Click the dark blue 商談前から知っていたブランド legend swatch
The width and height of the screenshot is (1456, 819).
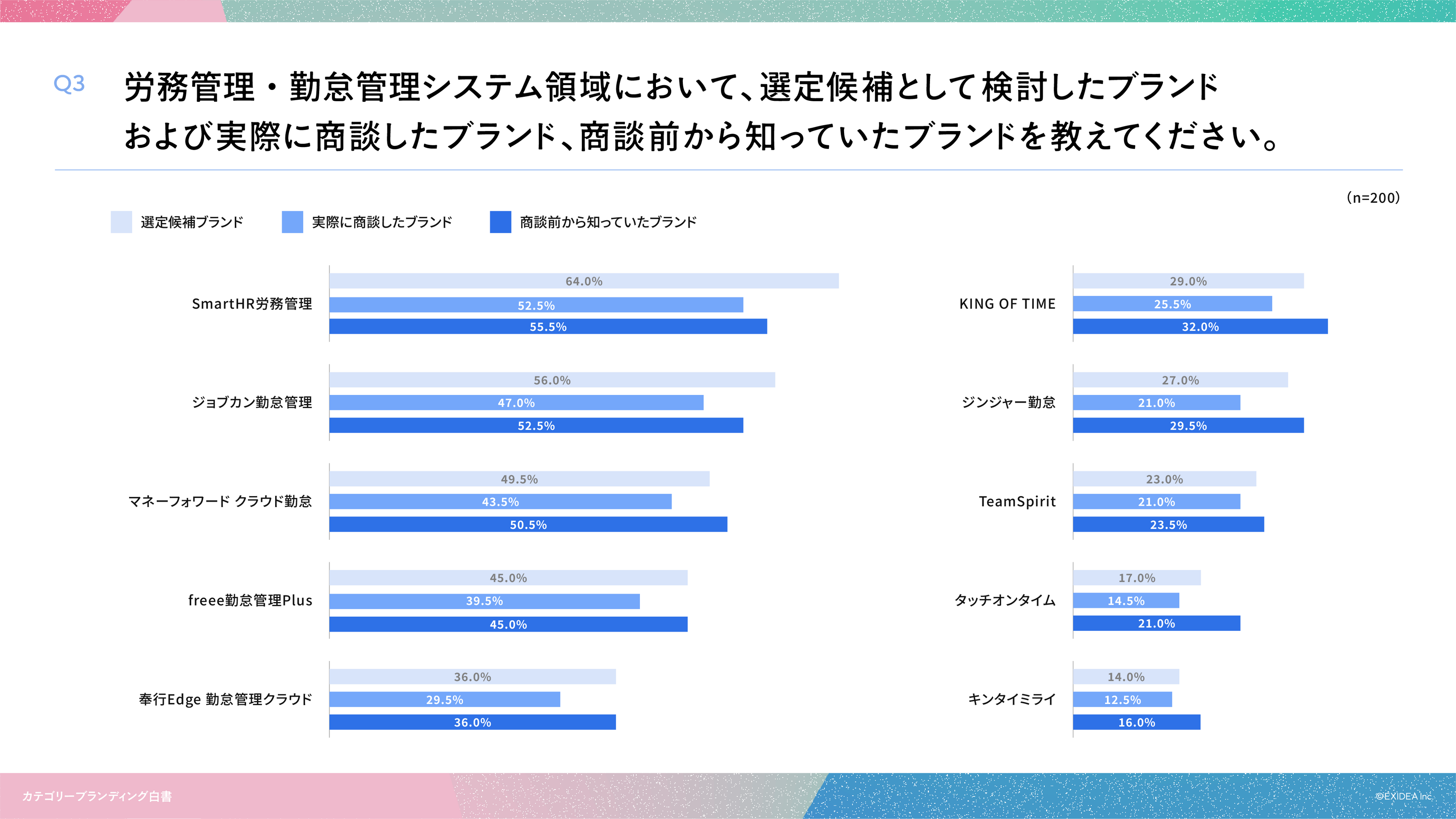[x=500, y=222]
